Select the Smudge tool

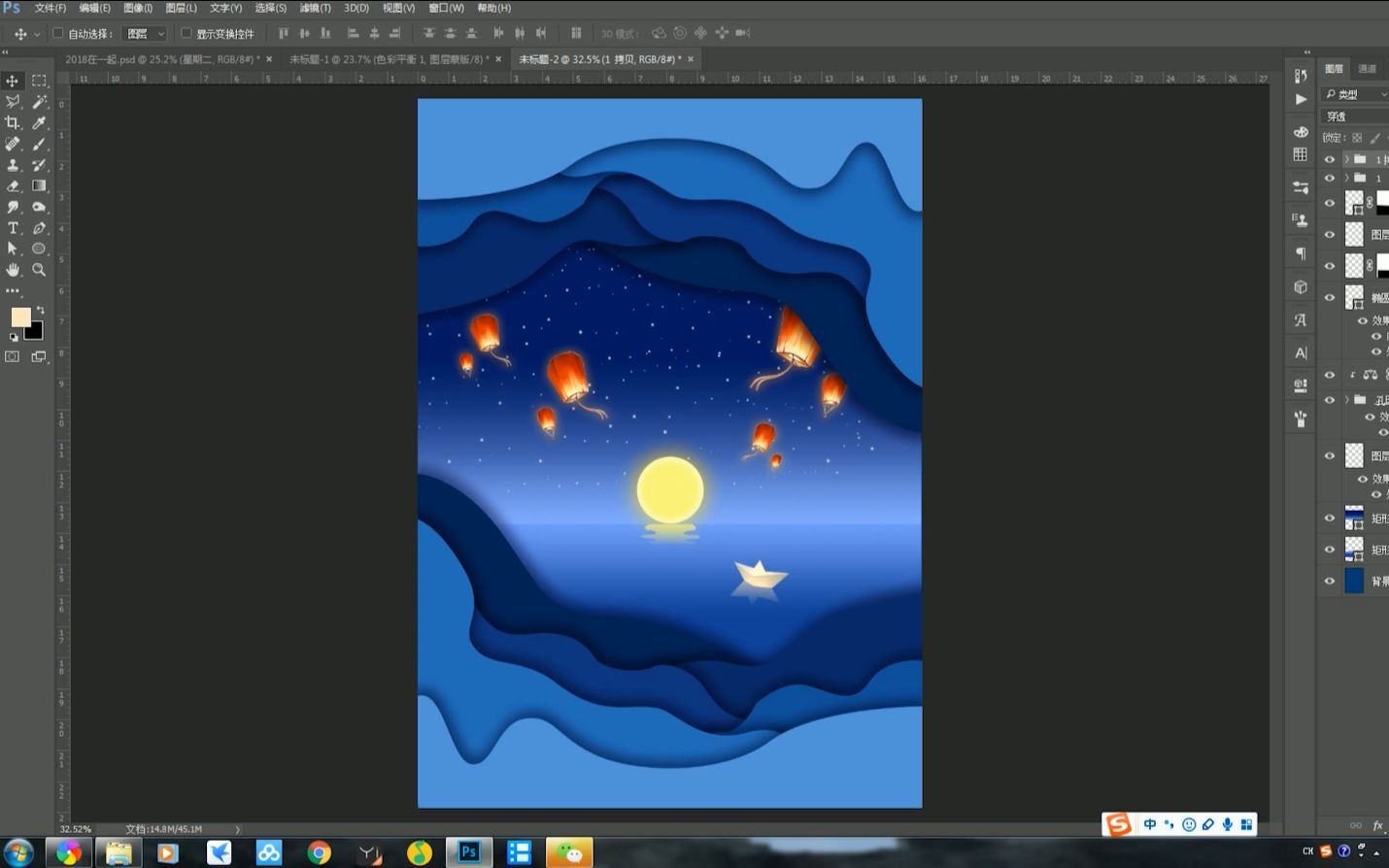13,207
